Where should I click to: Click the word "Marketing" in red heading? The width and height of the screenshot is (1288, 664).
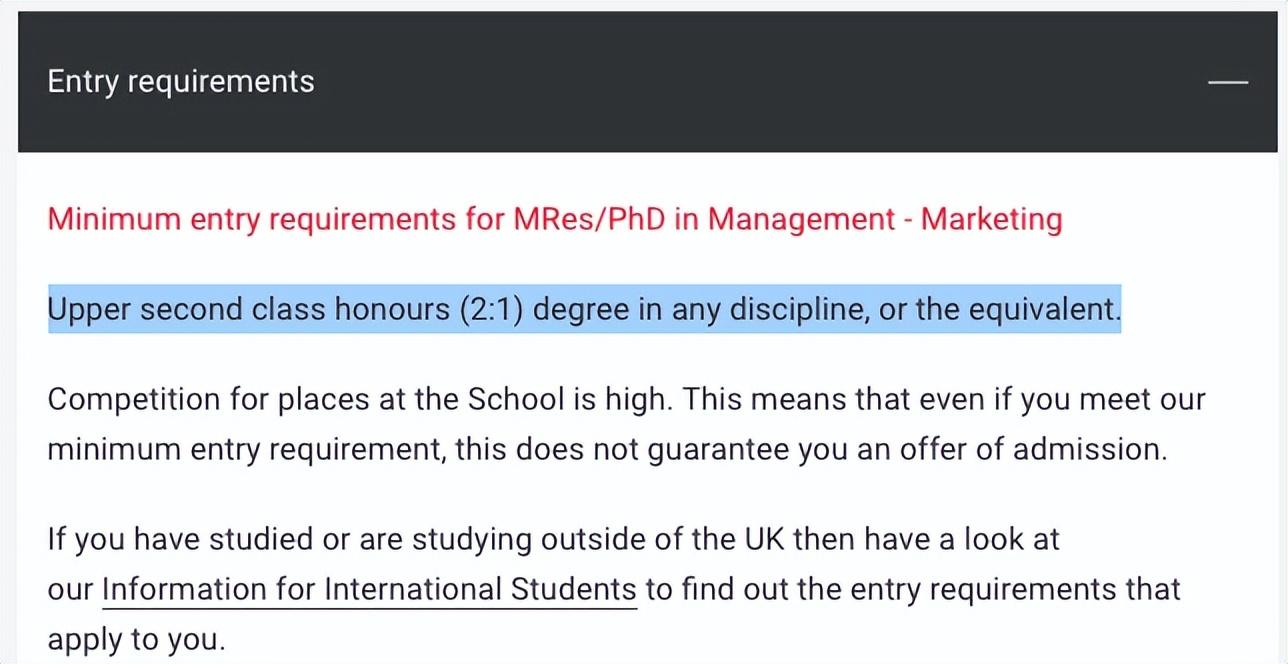click(991, 219)
